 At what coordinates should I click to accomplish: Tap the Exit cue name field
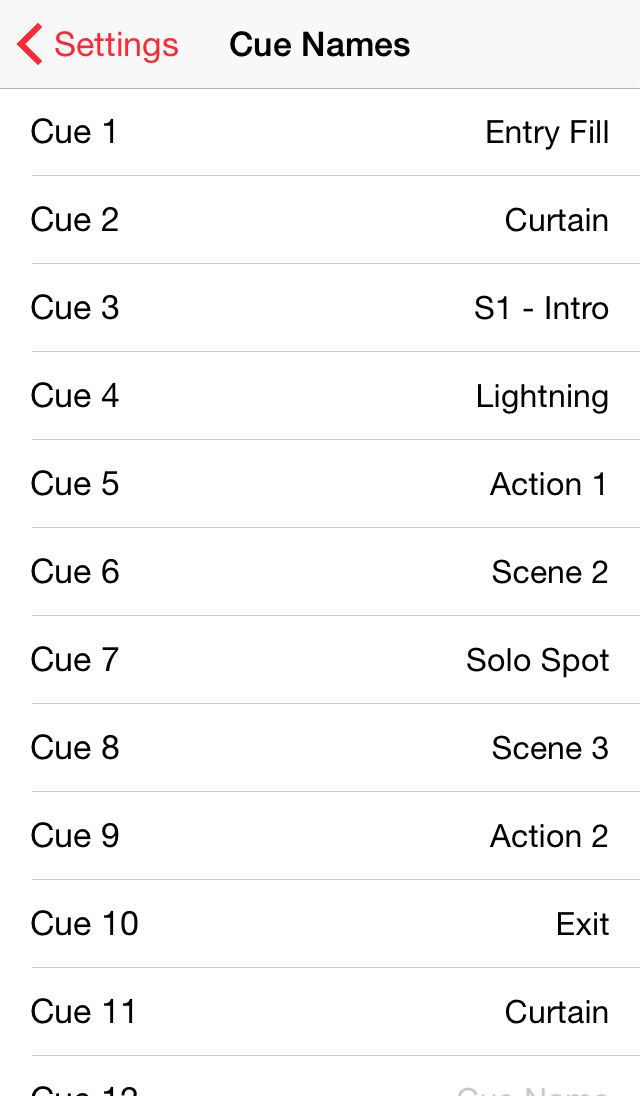coord(582,924)
